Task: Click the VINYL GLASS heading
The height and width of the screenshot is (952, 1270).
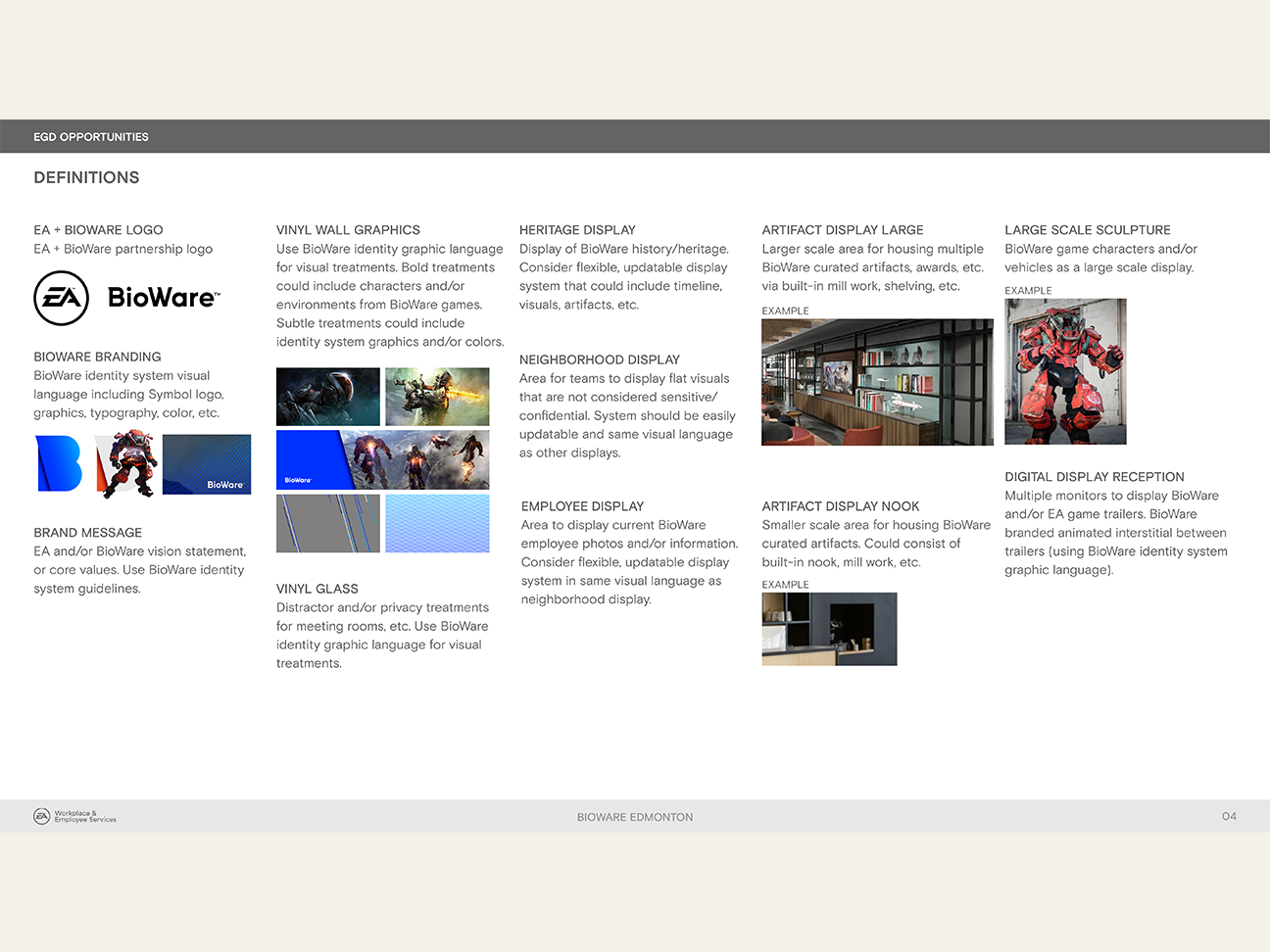Action: [317, 589]
